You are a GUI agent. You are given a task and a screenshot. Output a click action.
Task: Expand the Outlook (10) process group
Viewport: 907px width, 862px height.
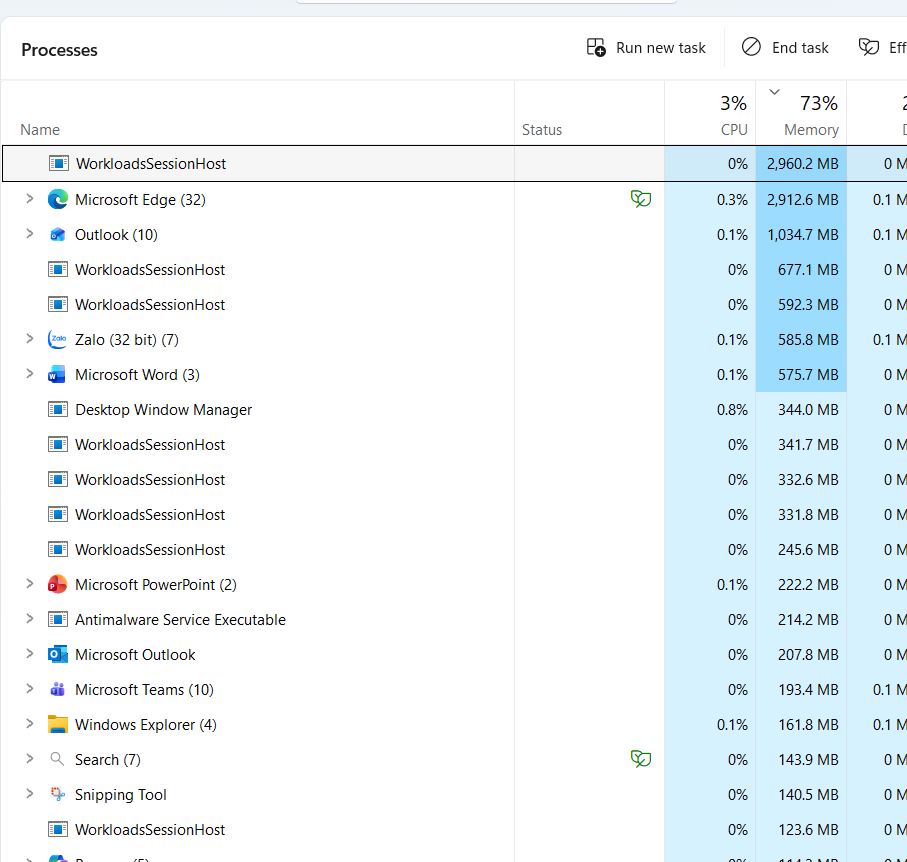tap(30, 234)
